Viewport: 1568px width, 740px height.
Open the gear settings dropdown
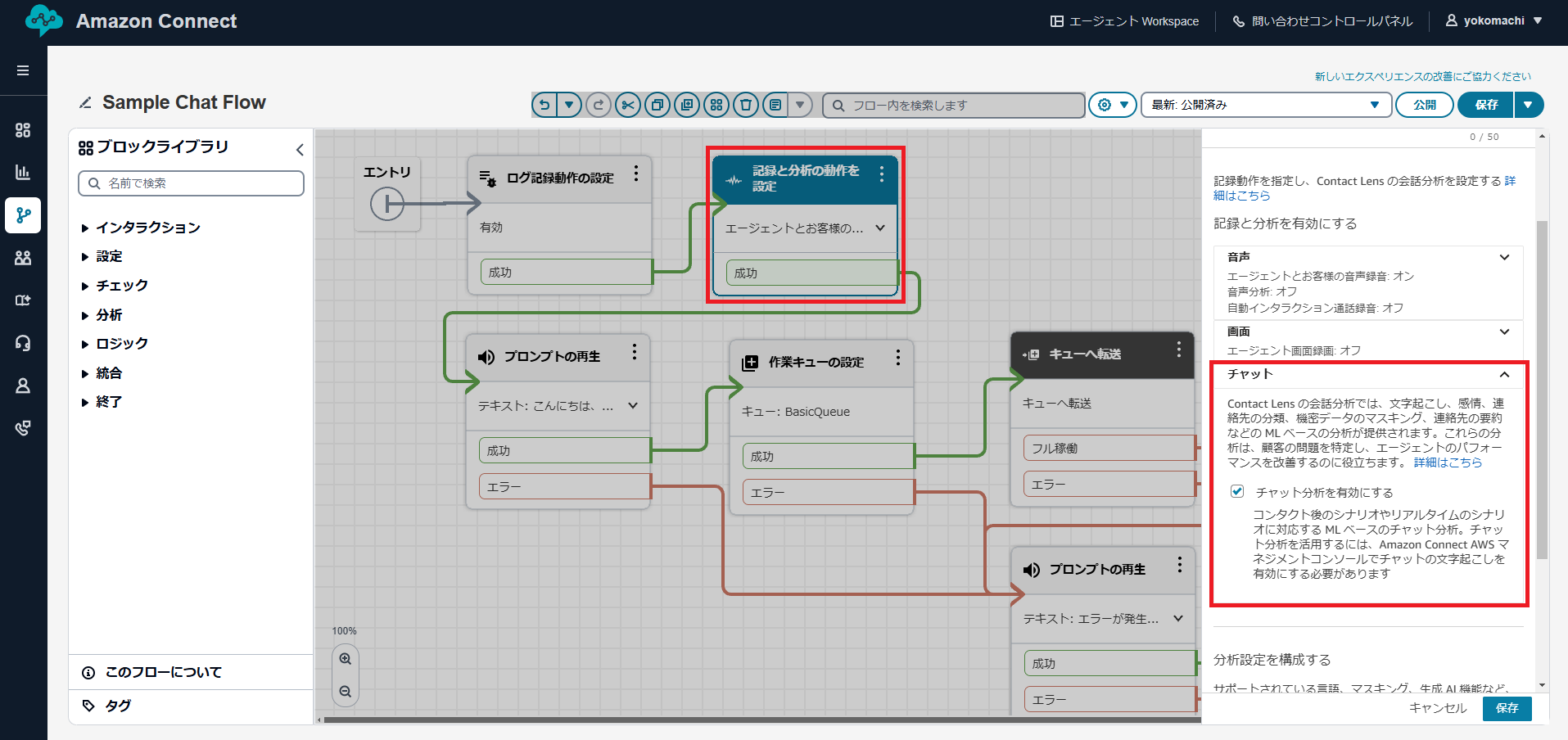[x=1113, y=105]
